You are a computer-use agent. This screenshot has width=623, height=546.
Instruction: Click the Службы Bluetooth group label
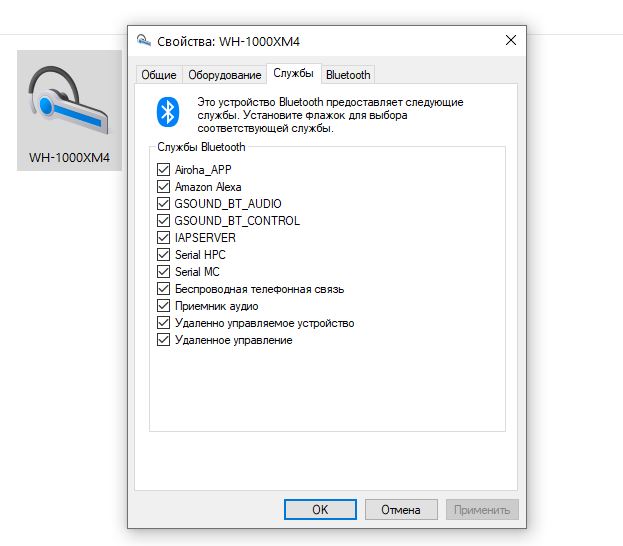click(201, 147)
